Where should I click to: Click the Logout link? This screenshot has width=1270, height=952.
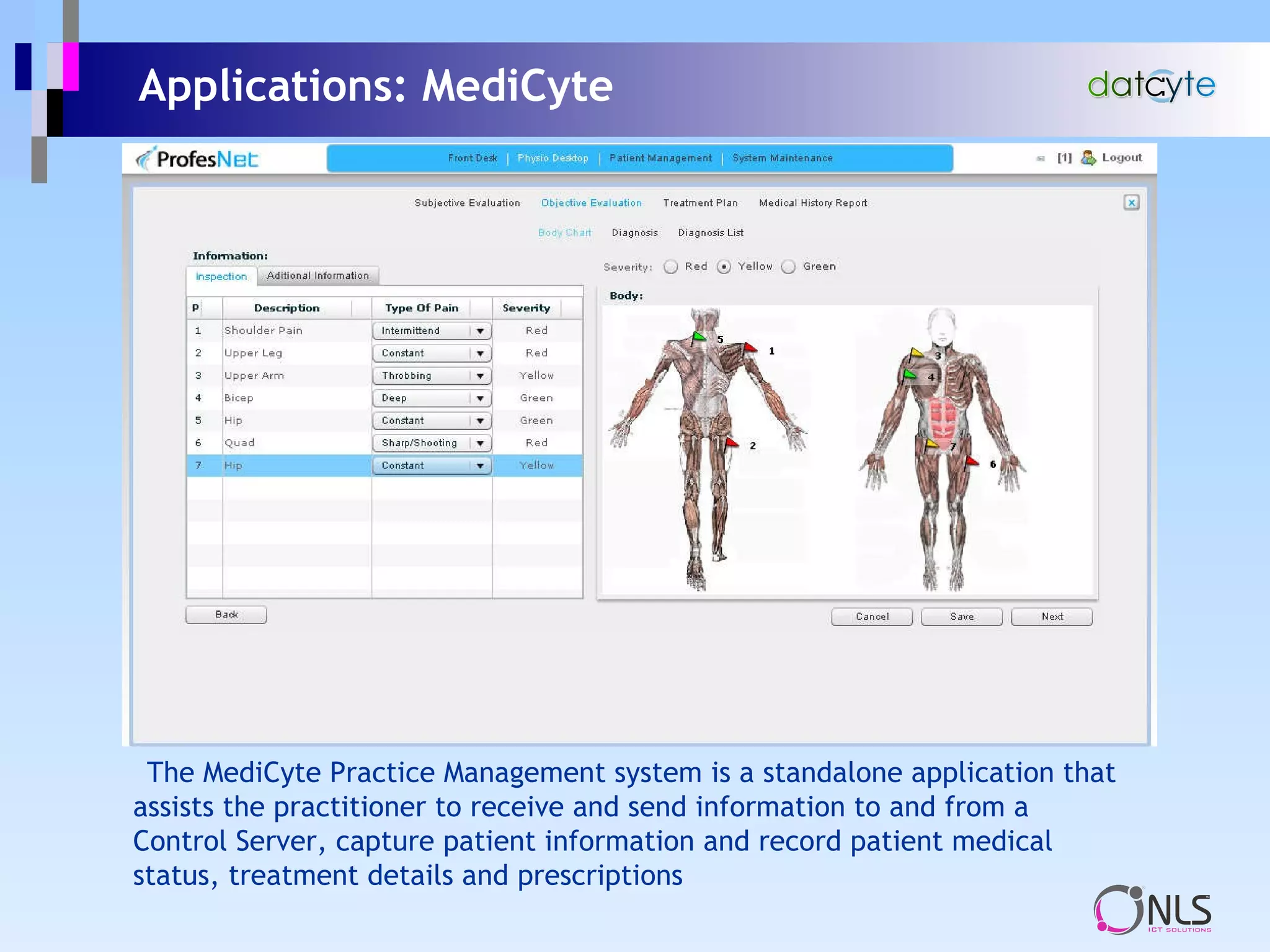click(1122, 157)
